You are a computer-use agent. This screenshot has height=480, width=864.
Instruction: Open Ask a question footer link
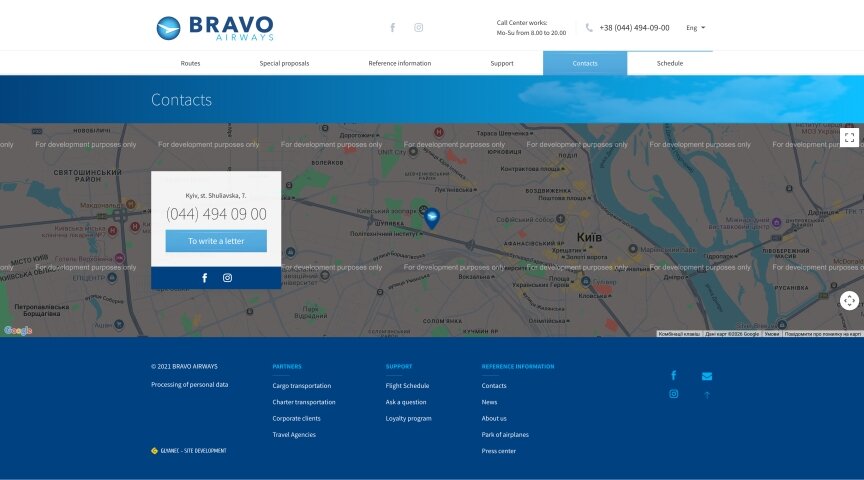point(406,402)
